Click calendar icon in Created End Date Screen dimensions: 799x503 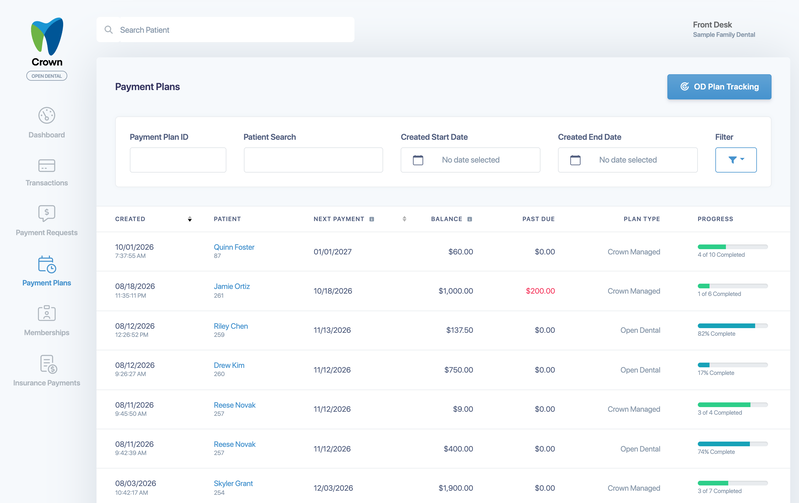coord(575,160)
